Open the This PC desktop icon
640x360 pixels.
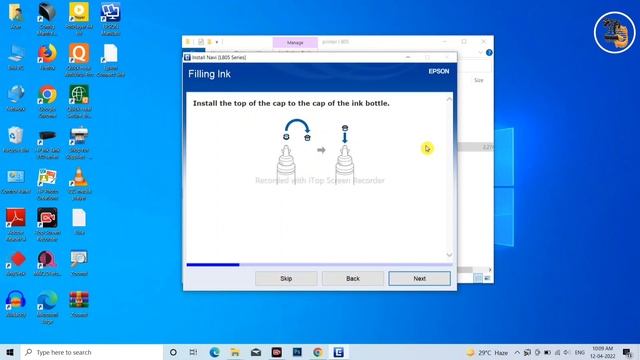point(16,57)
